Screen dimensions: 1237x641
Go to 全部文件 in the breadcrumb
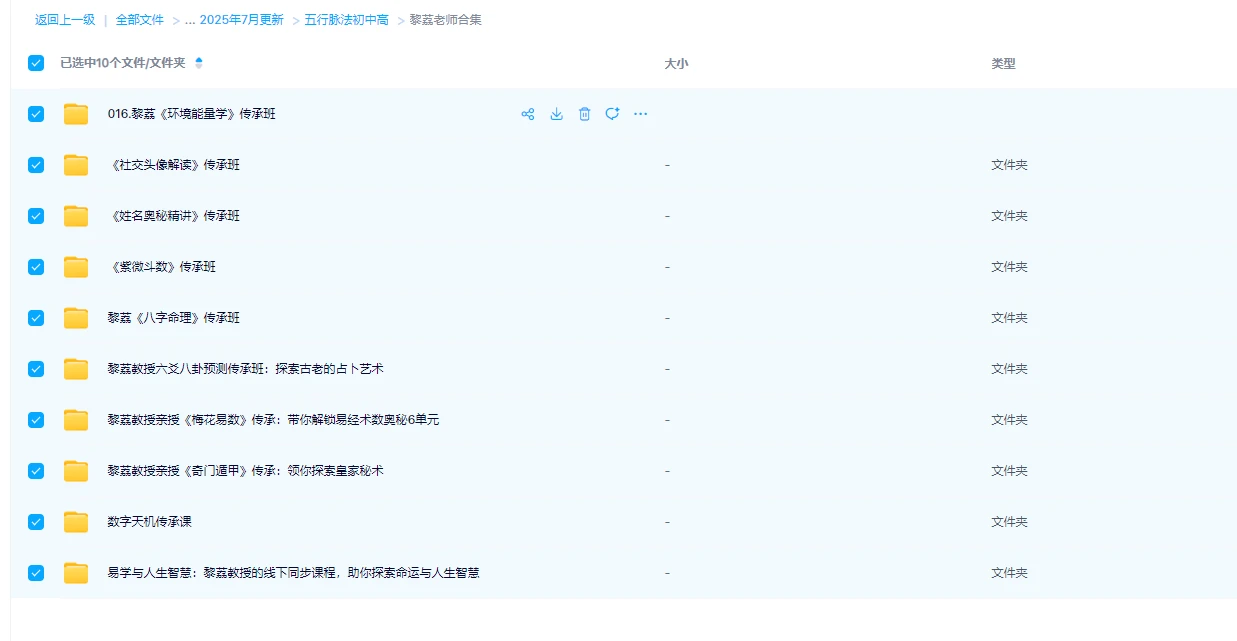coord(140,19)
